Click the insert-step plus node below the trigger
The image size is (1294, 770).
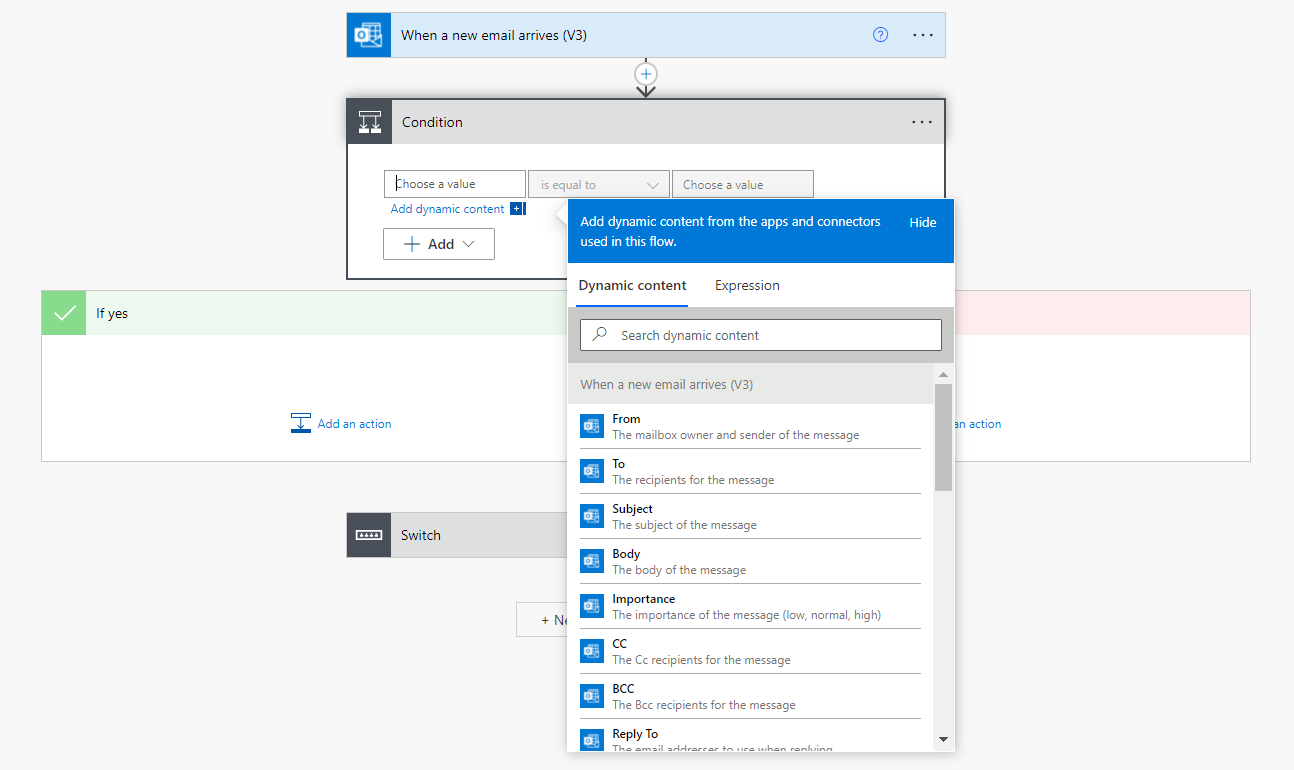tap(645, 73)
